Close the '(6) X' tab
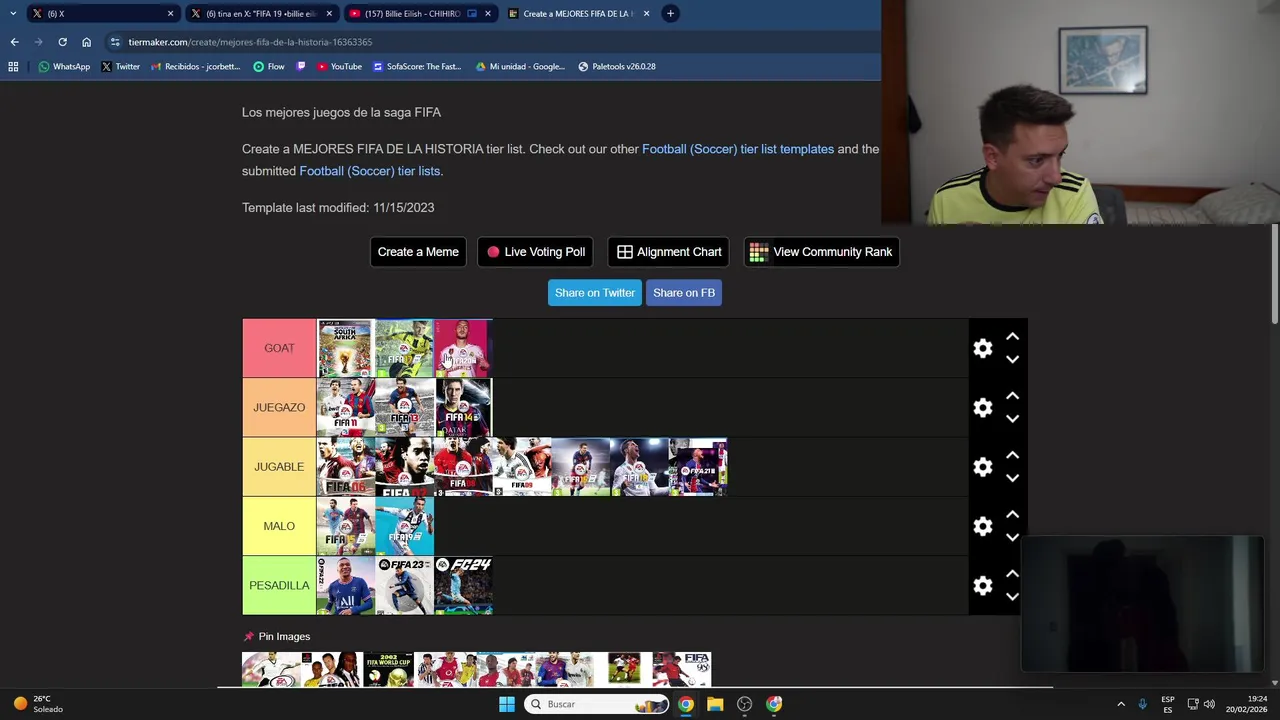This screenshot has height=720, width=1280. coord(170,13)
